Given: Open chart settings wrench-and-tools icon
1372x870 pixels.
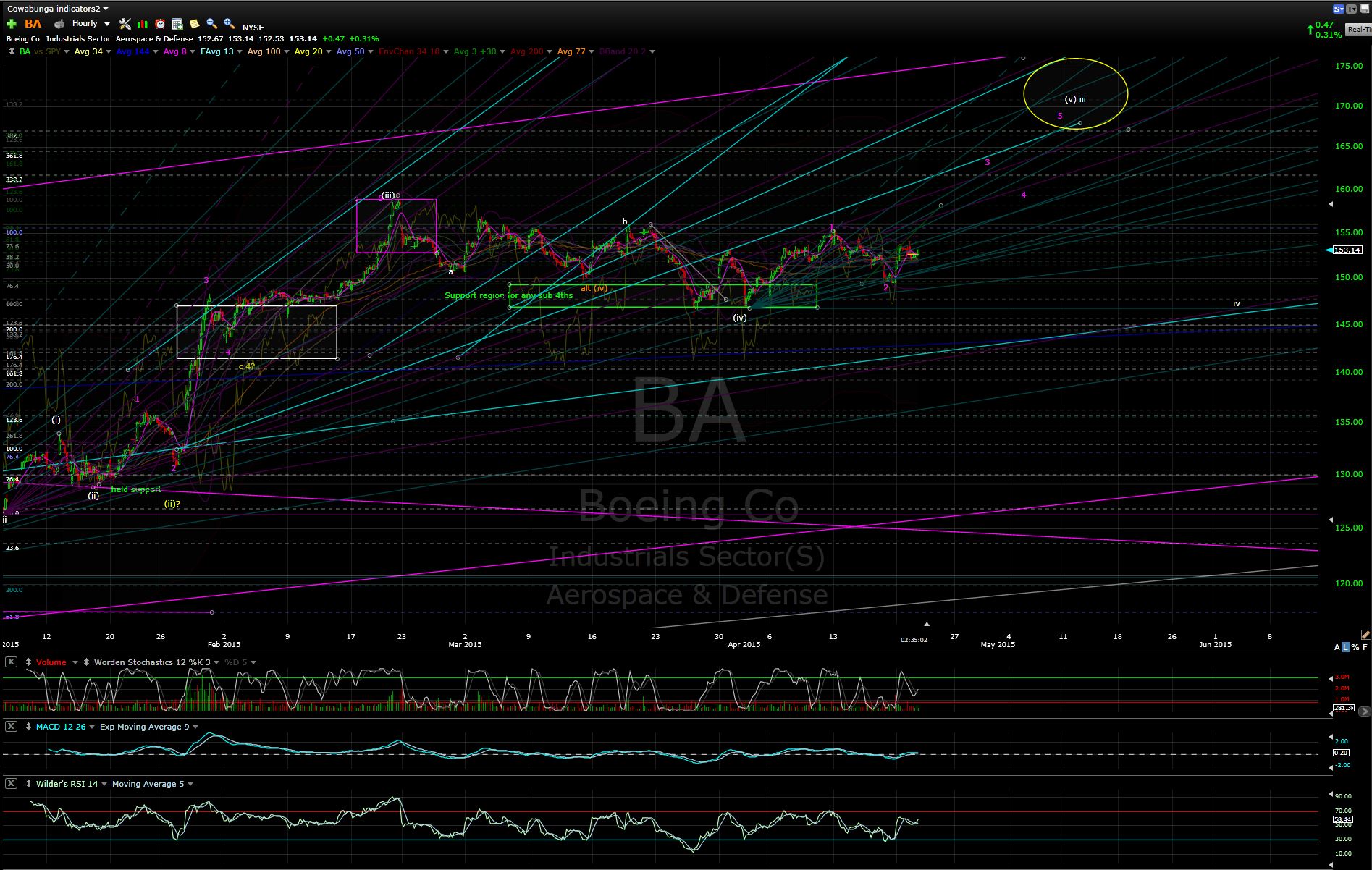Looking at the screenshot, I should pyautogui.click(x=125, y=24).
